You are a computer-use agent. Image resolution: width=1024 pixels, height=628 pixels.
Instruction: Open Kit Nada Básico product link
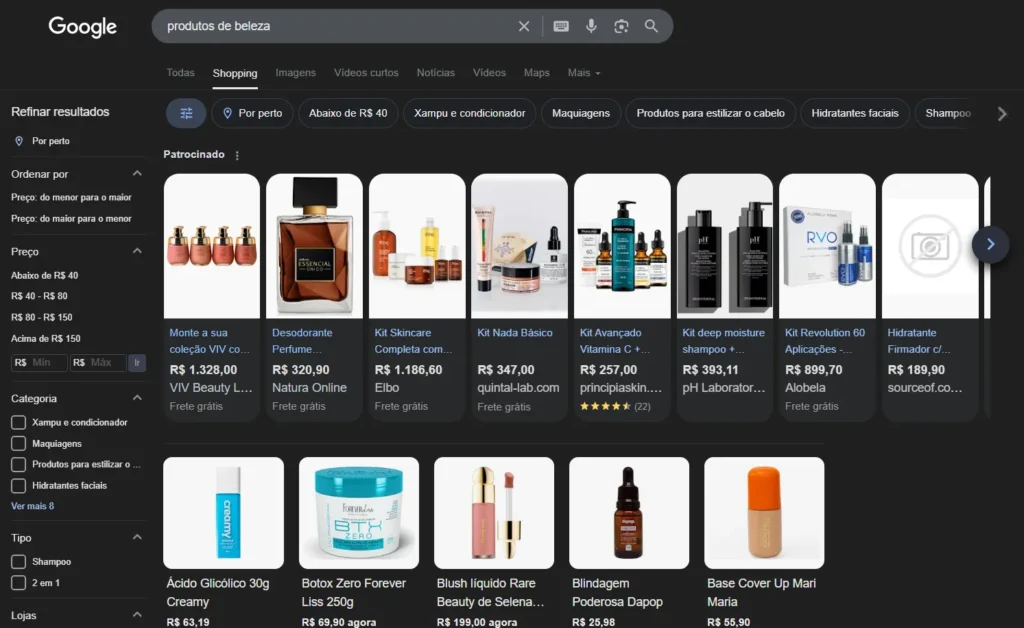[x=515, y=333]
